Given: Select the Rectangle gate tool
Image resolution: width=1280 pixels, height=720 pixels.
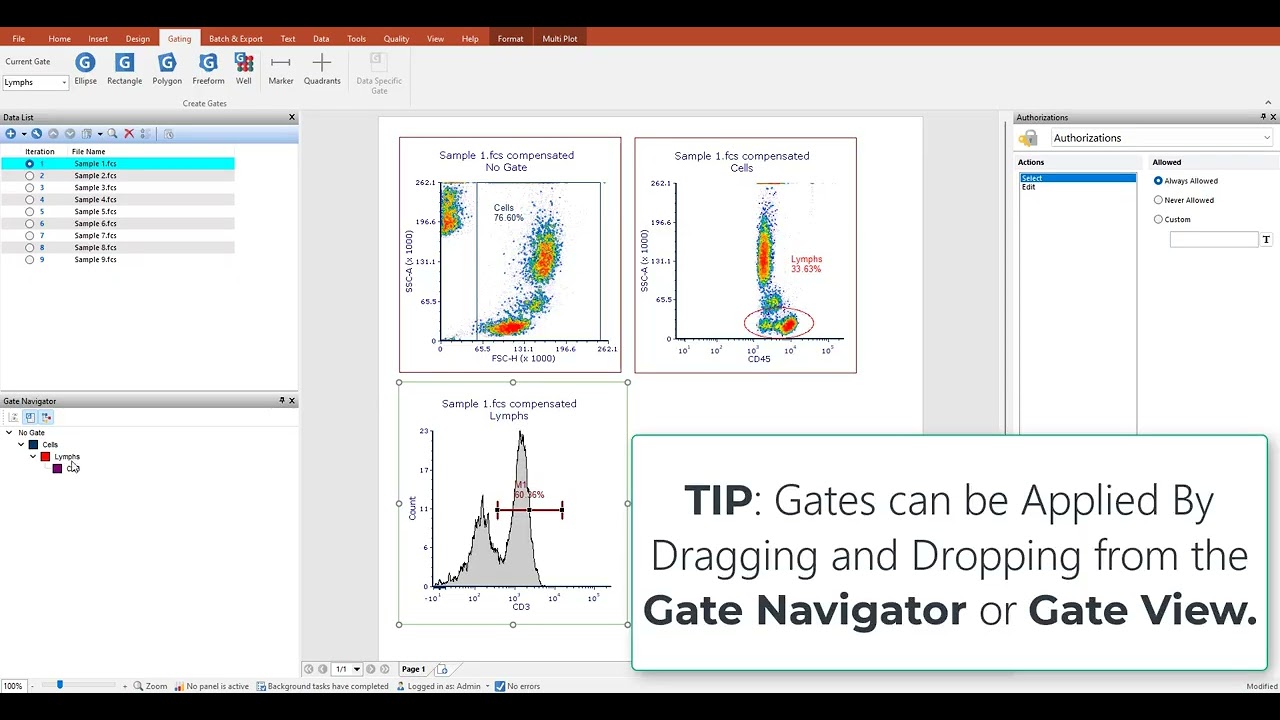Looking at the screenshot, I should pyautogui.click(x=124, y=69).
